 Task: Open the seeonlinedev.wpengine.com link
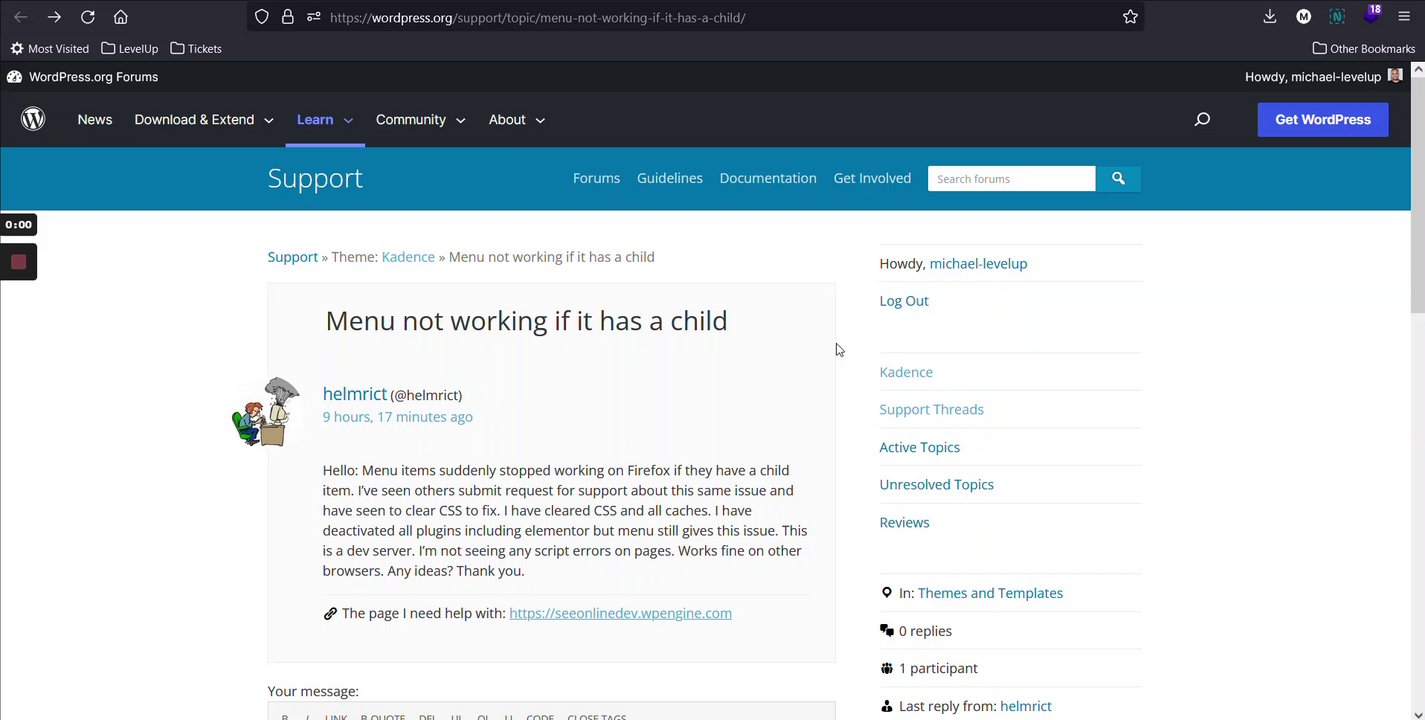tap(620, 613)
